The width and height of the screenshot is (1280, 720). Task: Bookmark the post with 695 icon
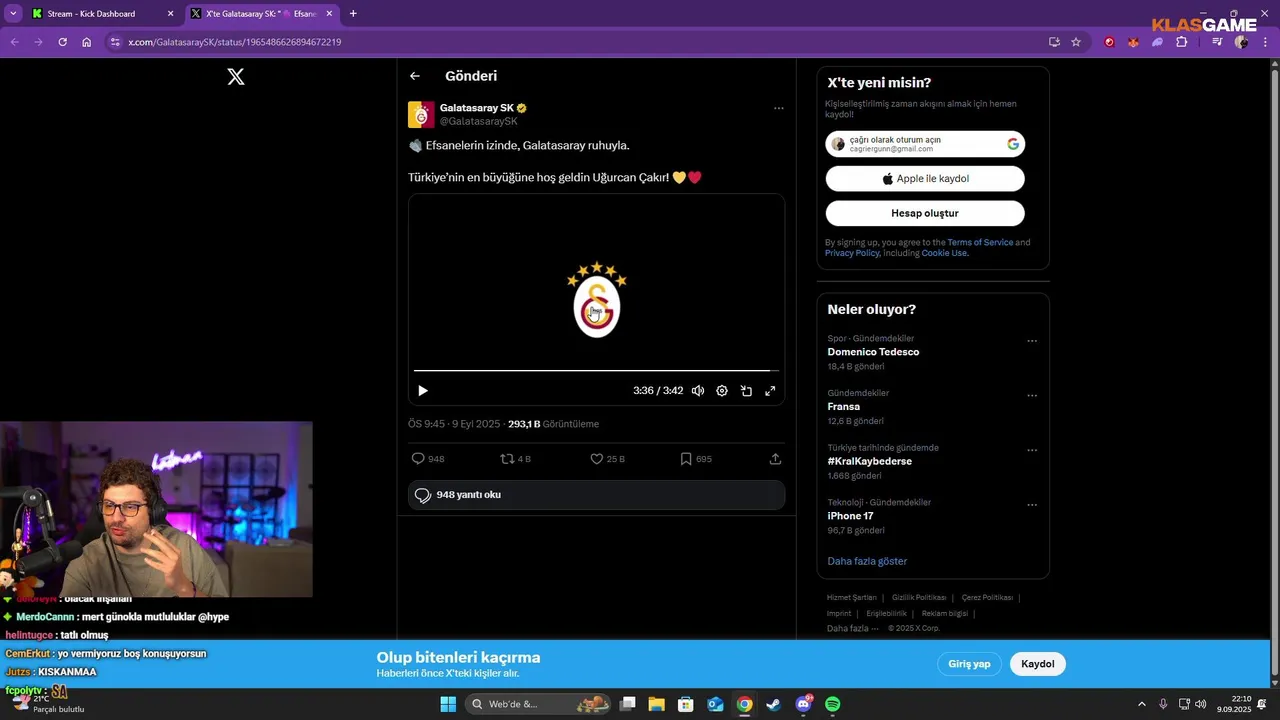coord(696,459)
